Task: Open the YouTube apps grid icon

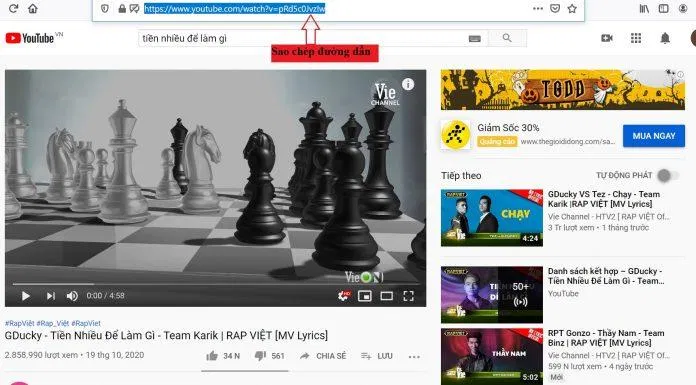Action: pyautogui.click(x=636, y=38)
